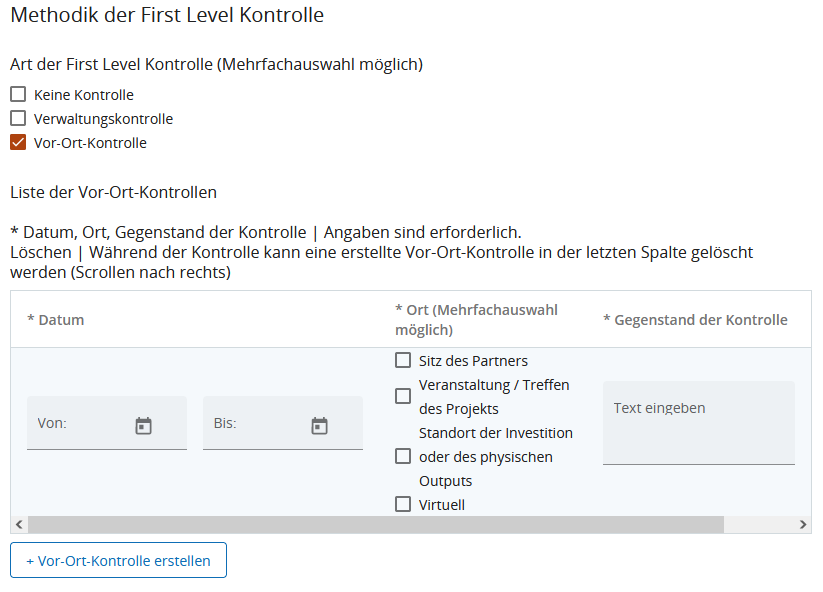The image size is (823, 592).
Task: Click the Ort column header
Action: pos(476,320)
